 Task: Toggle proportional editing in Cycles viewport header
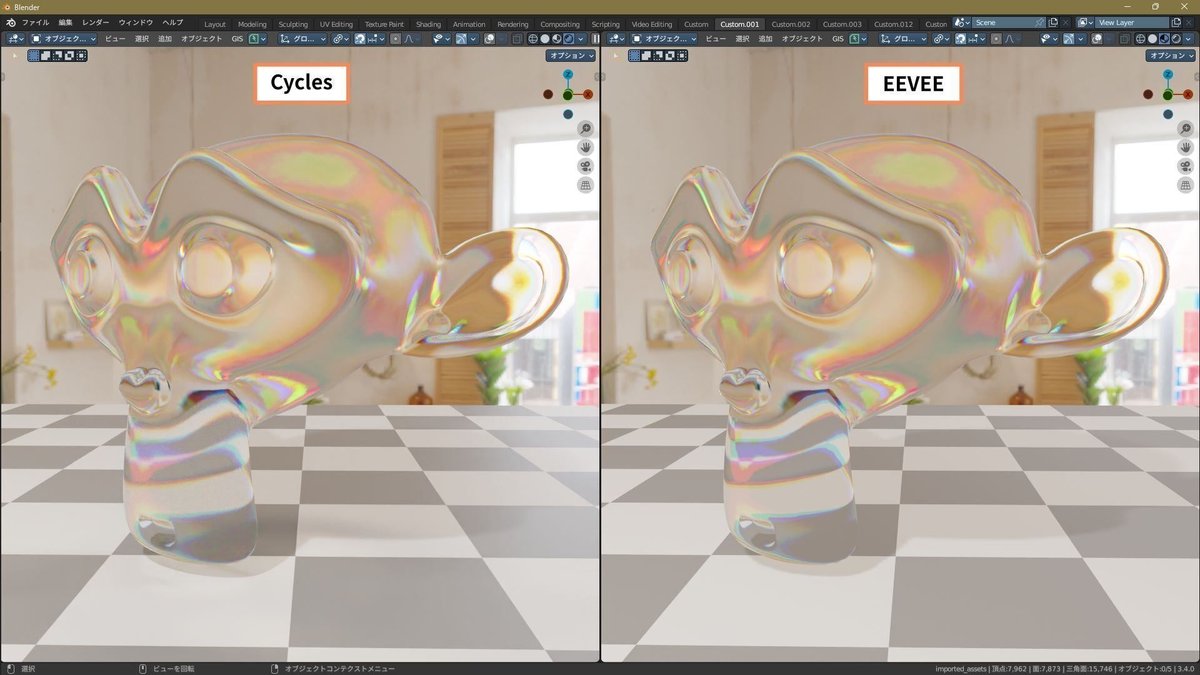[x=396, y=39]
